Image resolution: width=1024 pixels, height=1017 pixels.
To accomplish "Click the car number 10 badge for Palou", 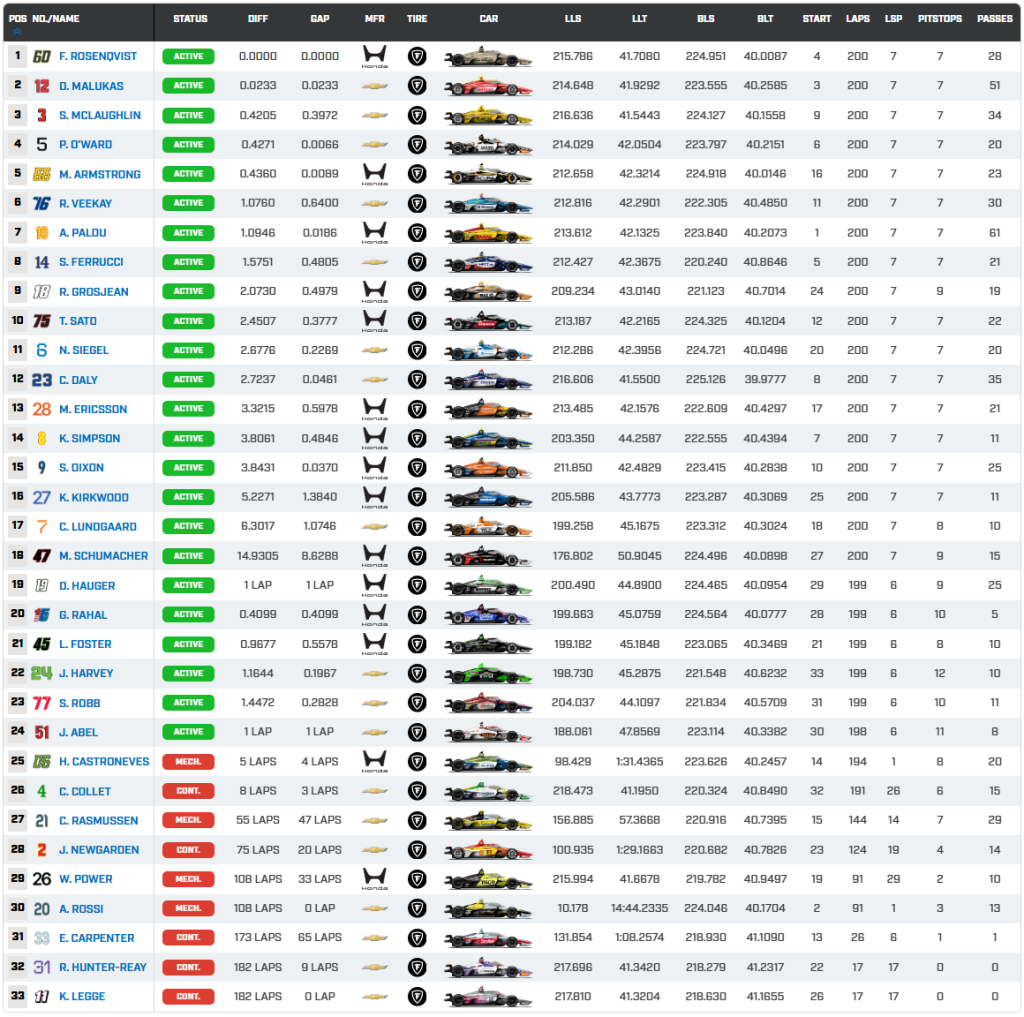I will point(42,233).
